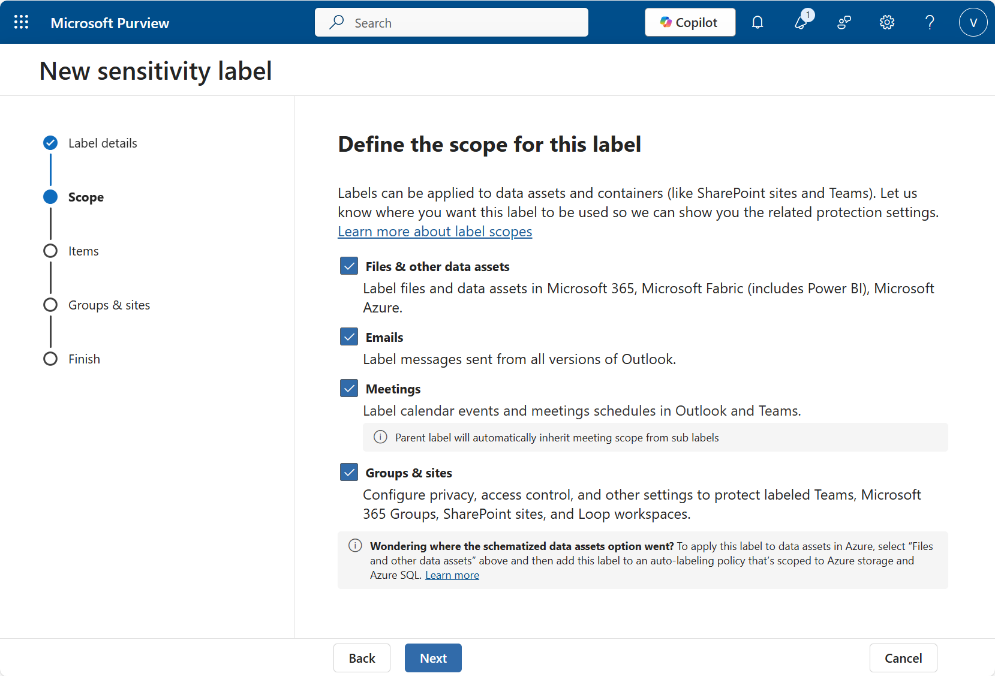Select the Items step in wizard
This screenshot has width=995, height=676.
pos(83,251)
